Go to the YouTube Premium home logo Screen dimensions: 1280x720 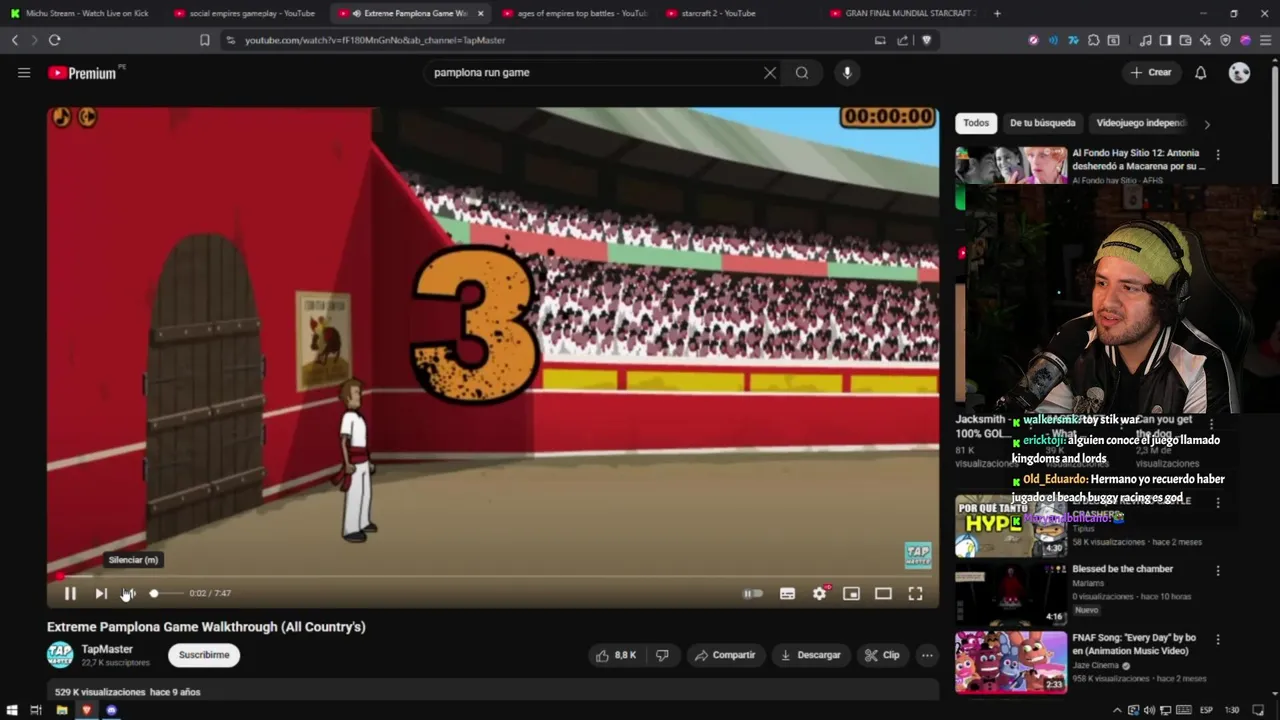[x=82, y=73]
